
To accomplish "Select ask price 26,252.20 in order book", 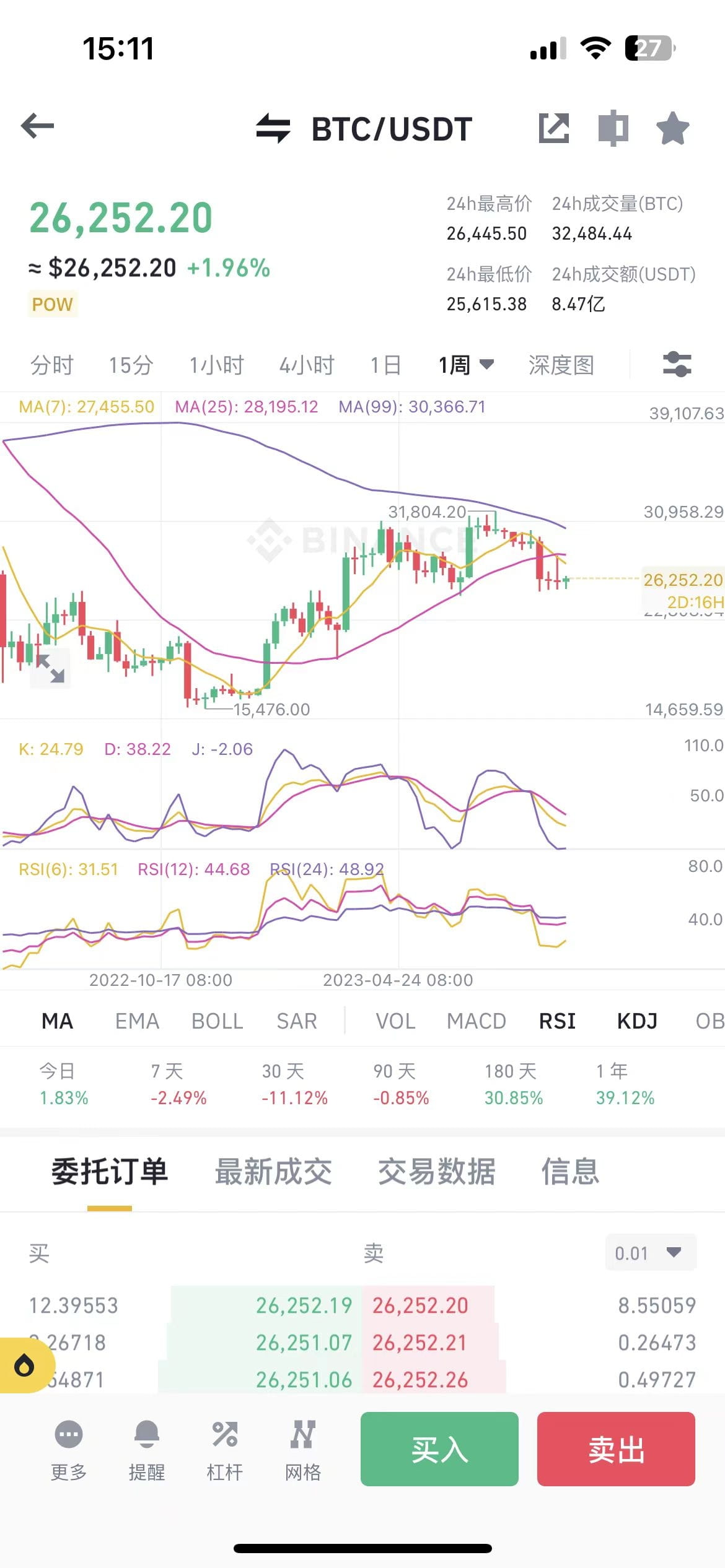I will tap(420, 1305).
